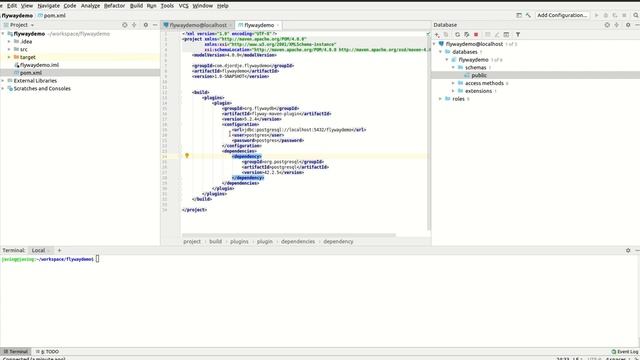This screenshot has height=360, width=640.
Task: Click the editor horizontal scrollbar
Action: point(289,235)
